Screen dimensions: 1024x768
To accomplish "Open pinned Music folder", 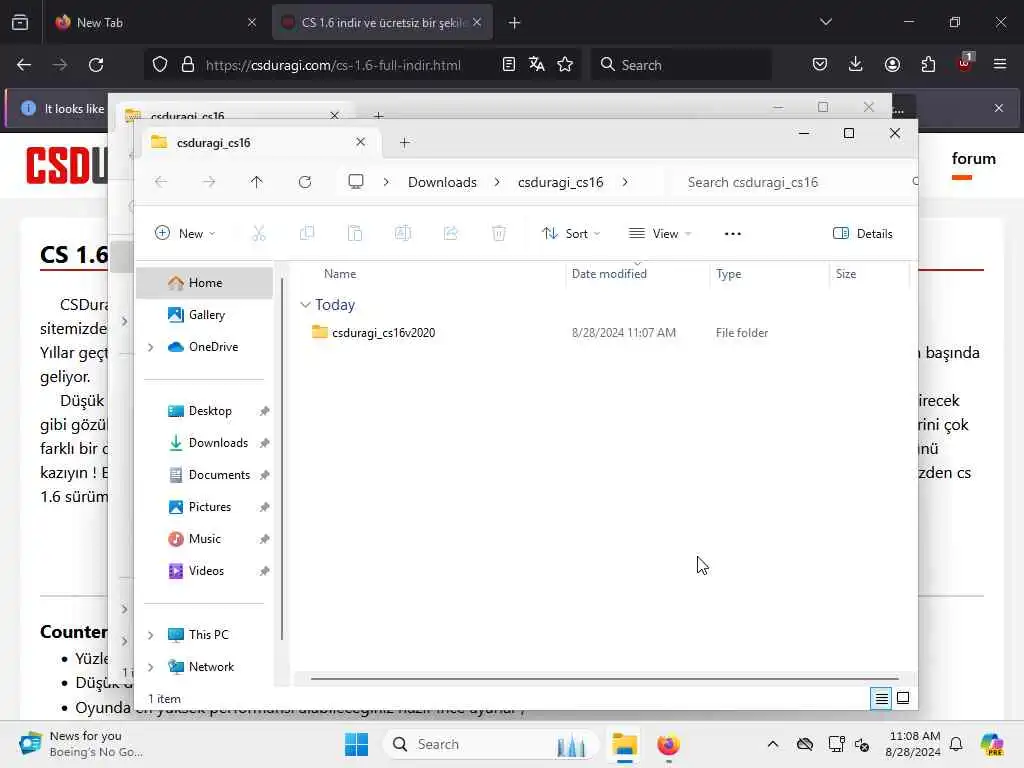I will coord(204,539).
